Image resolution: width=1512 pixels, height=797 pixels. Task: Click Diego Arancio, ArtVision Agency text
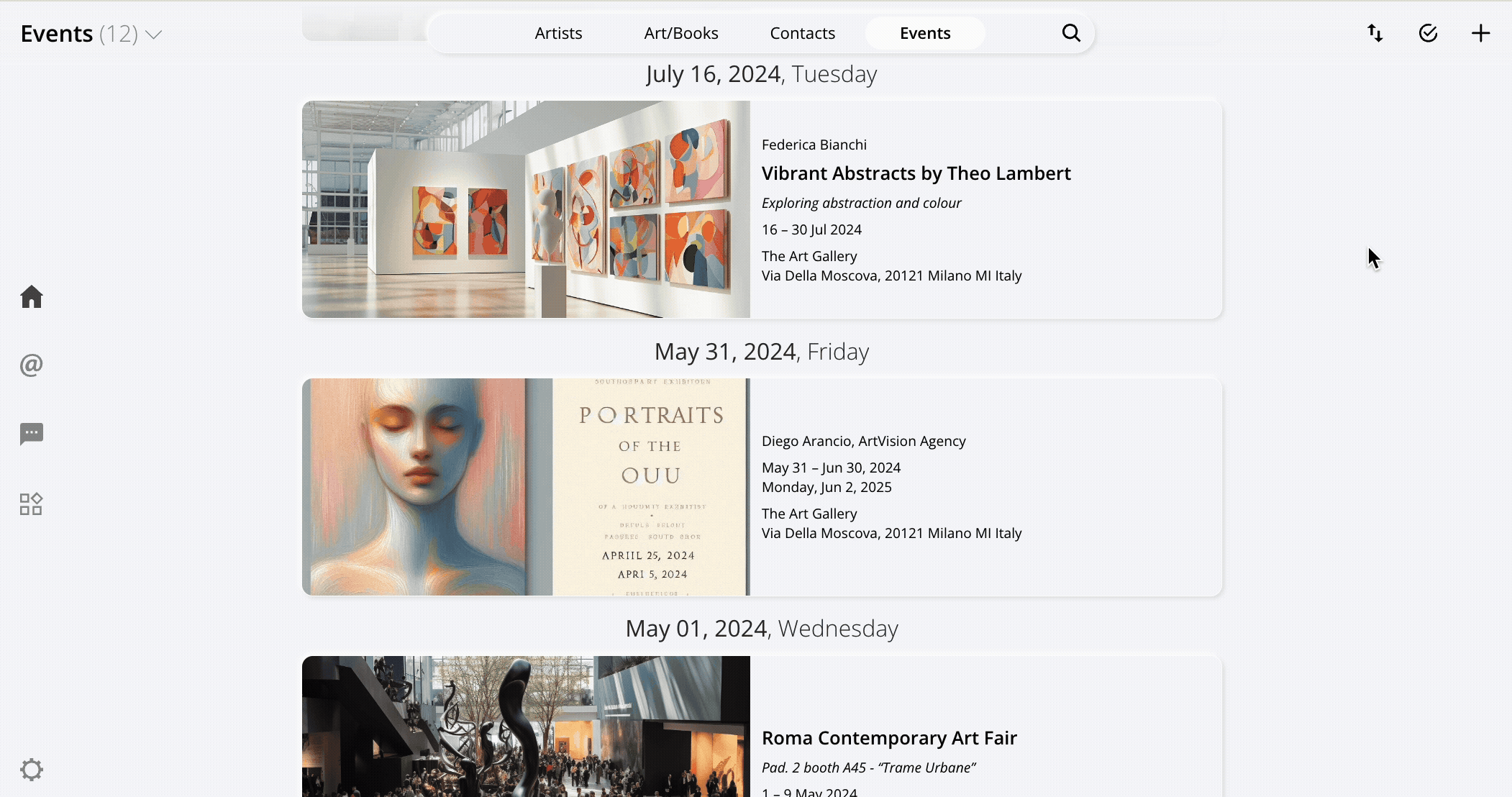point(864,441)
